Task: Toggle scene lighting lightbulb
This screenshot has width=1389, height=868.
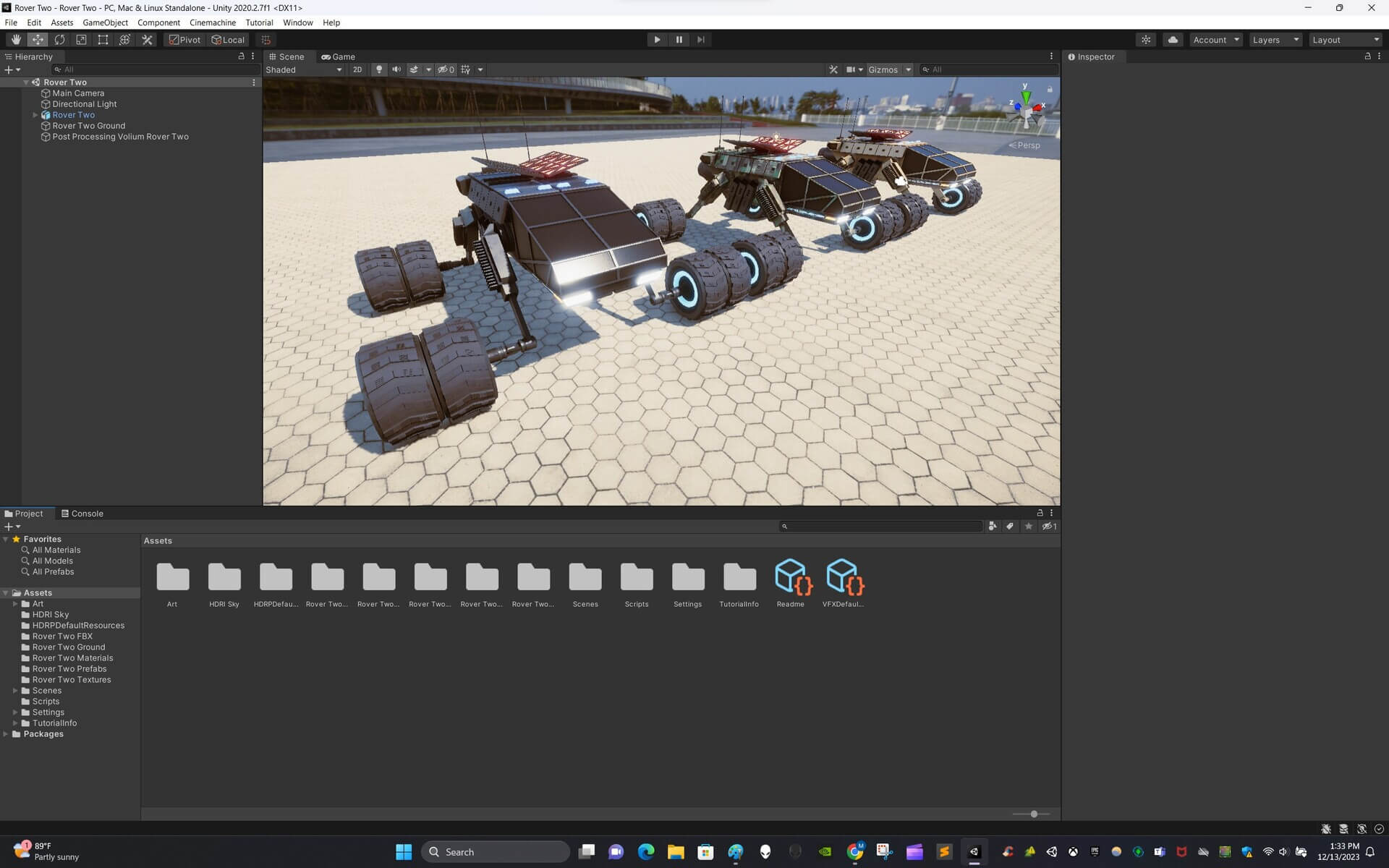Action: [378, 70]
